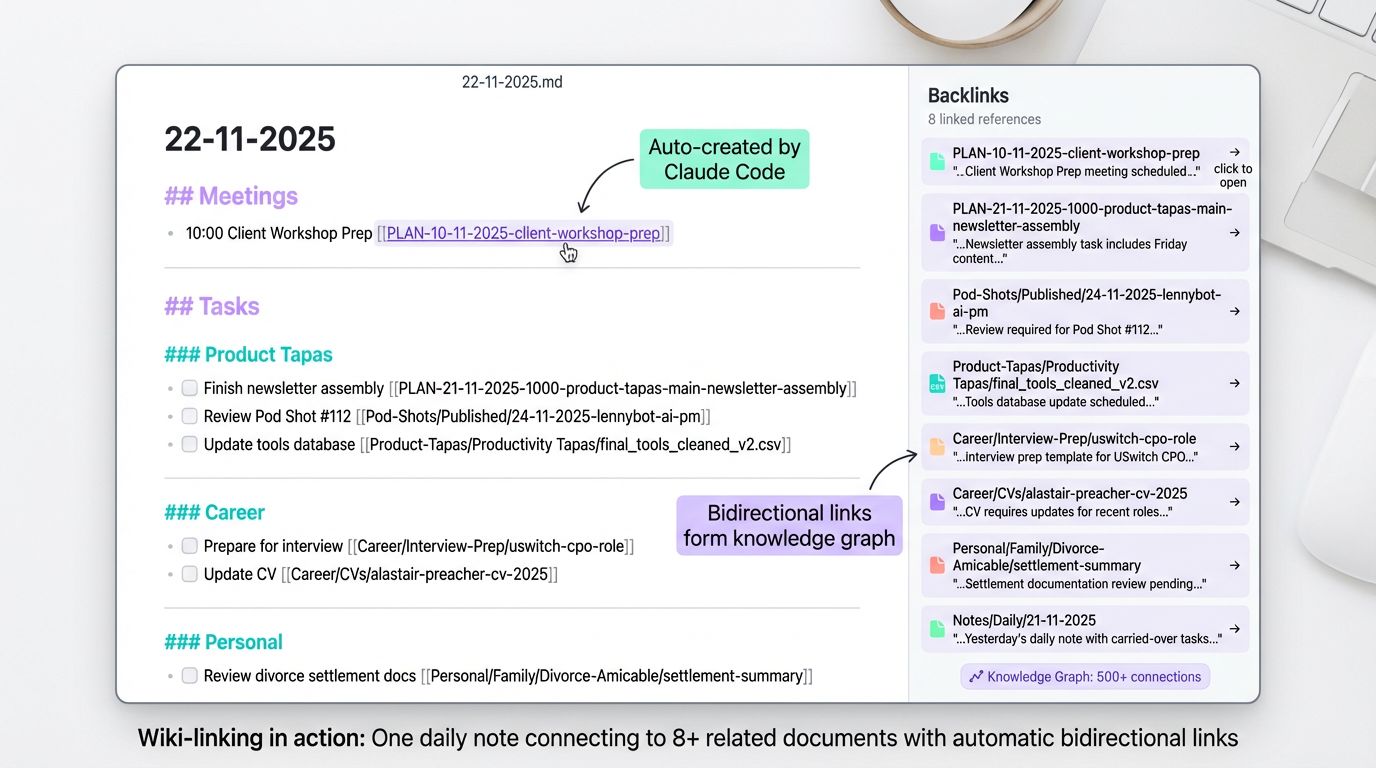Click the ### Career heading

point(214,513)
